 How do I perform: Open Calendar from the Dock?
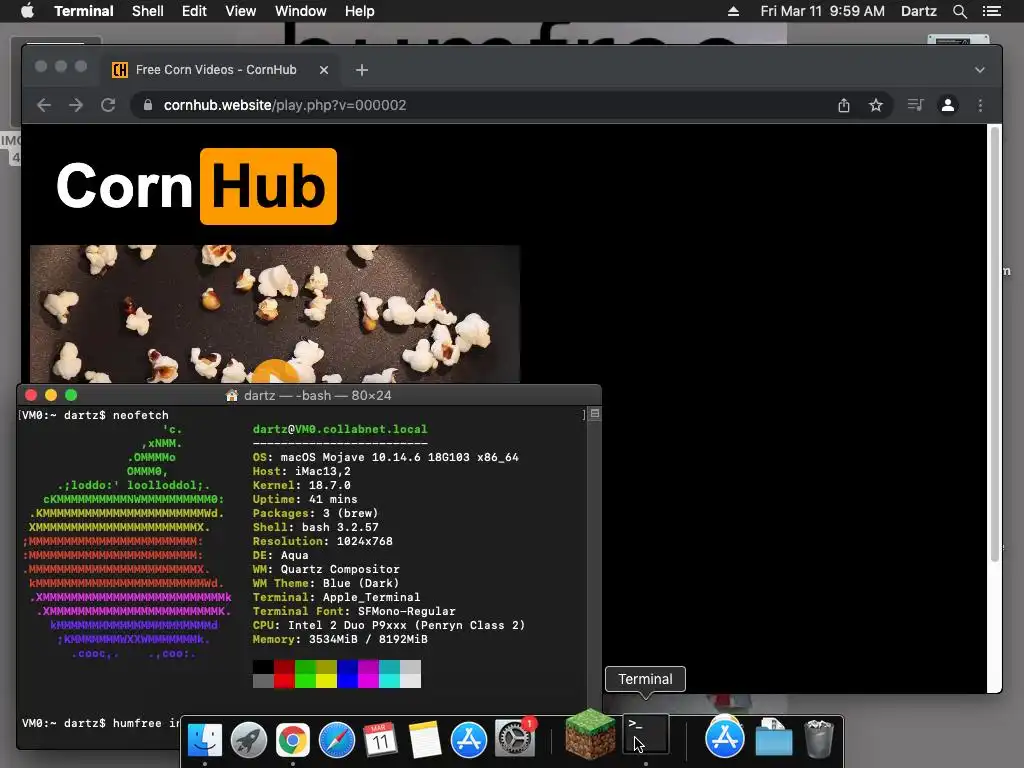(x=380, y=740)
